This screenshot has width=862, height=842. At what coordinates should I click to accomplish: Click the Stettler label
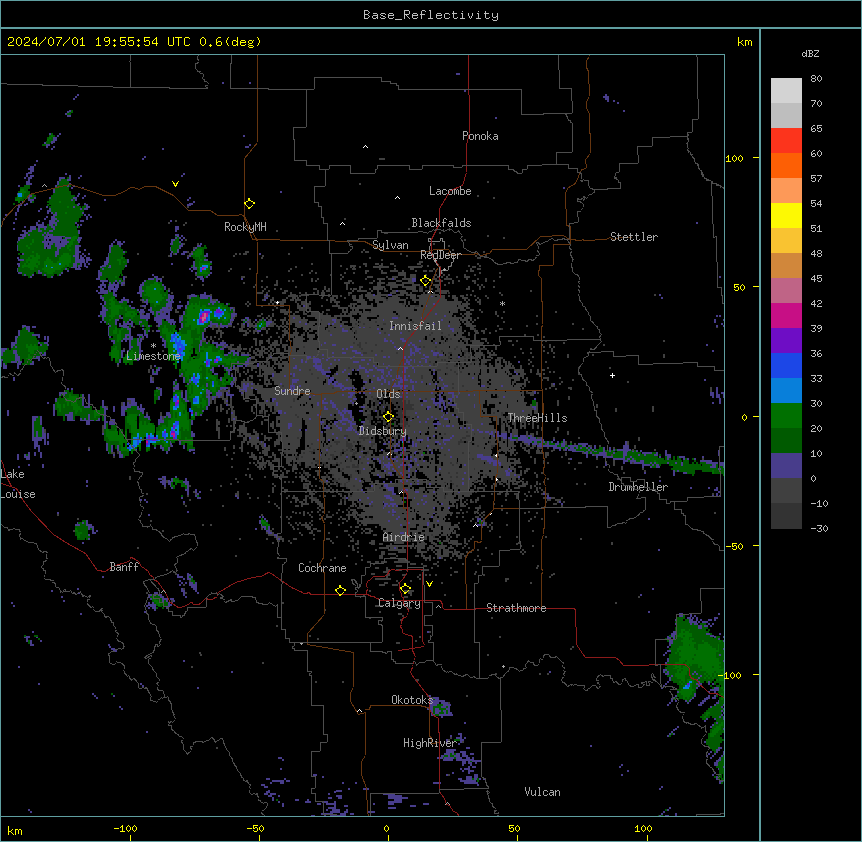coord(634,237)
